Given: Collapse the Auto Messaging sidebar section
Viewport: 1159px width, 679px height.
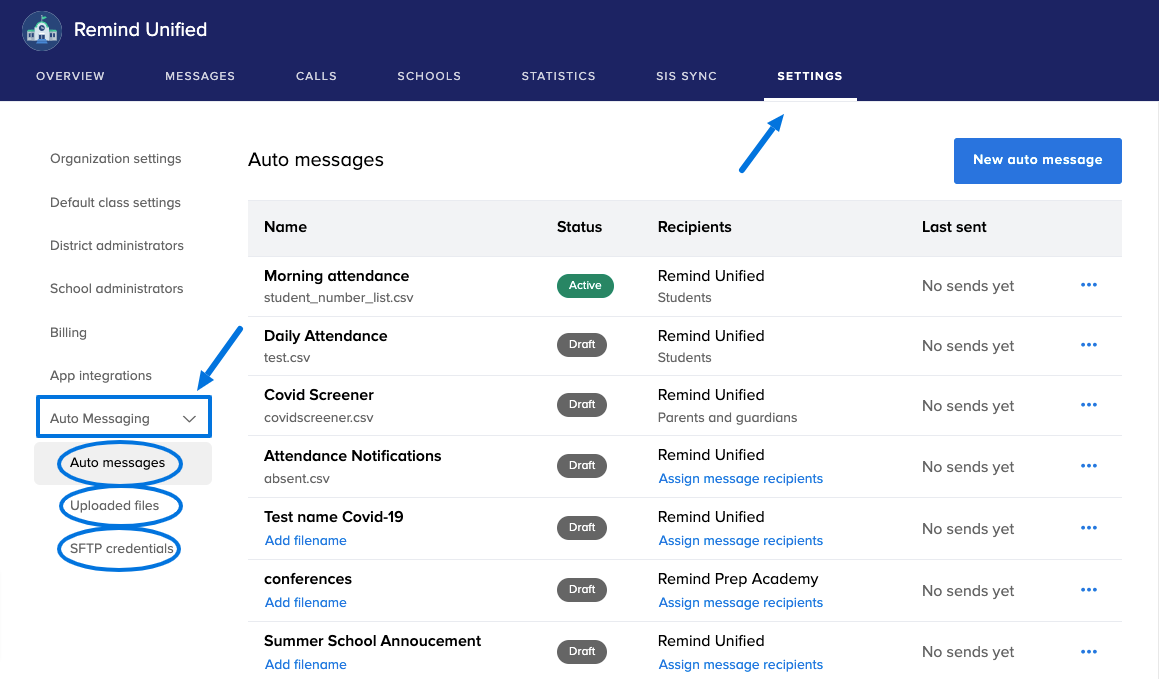Looking at the screenshot, I should 189,419.
